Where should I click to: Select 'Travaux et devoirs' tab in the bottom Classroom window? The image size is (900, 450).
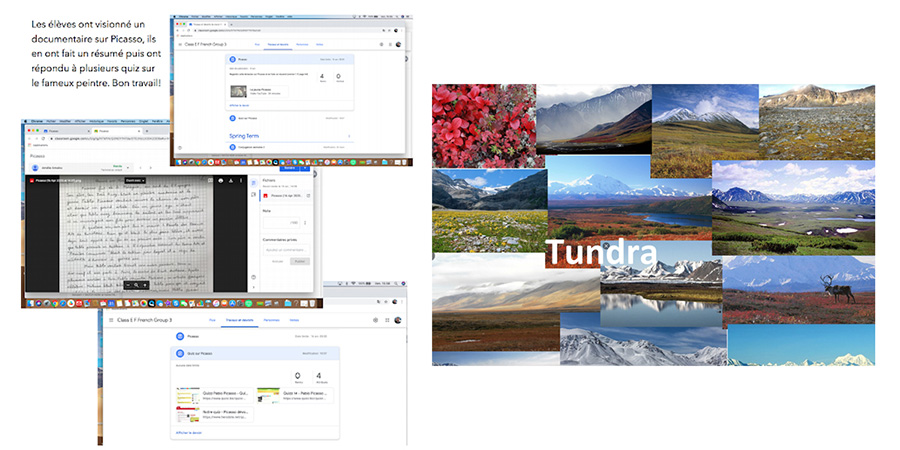[x=239, y=320]
